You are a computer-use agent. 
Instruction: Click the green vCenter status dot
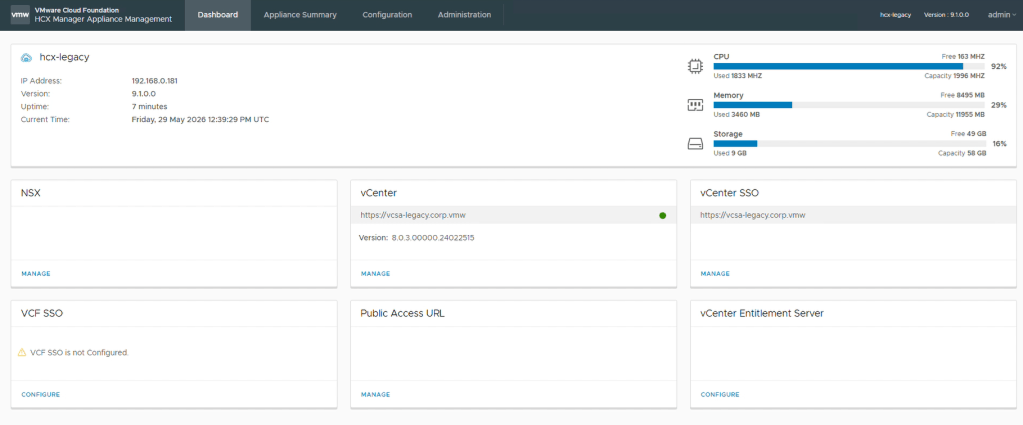(663, 215)
